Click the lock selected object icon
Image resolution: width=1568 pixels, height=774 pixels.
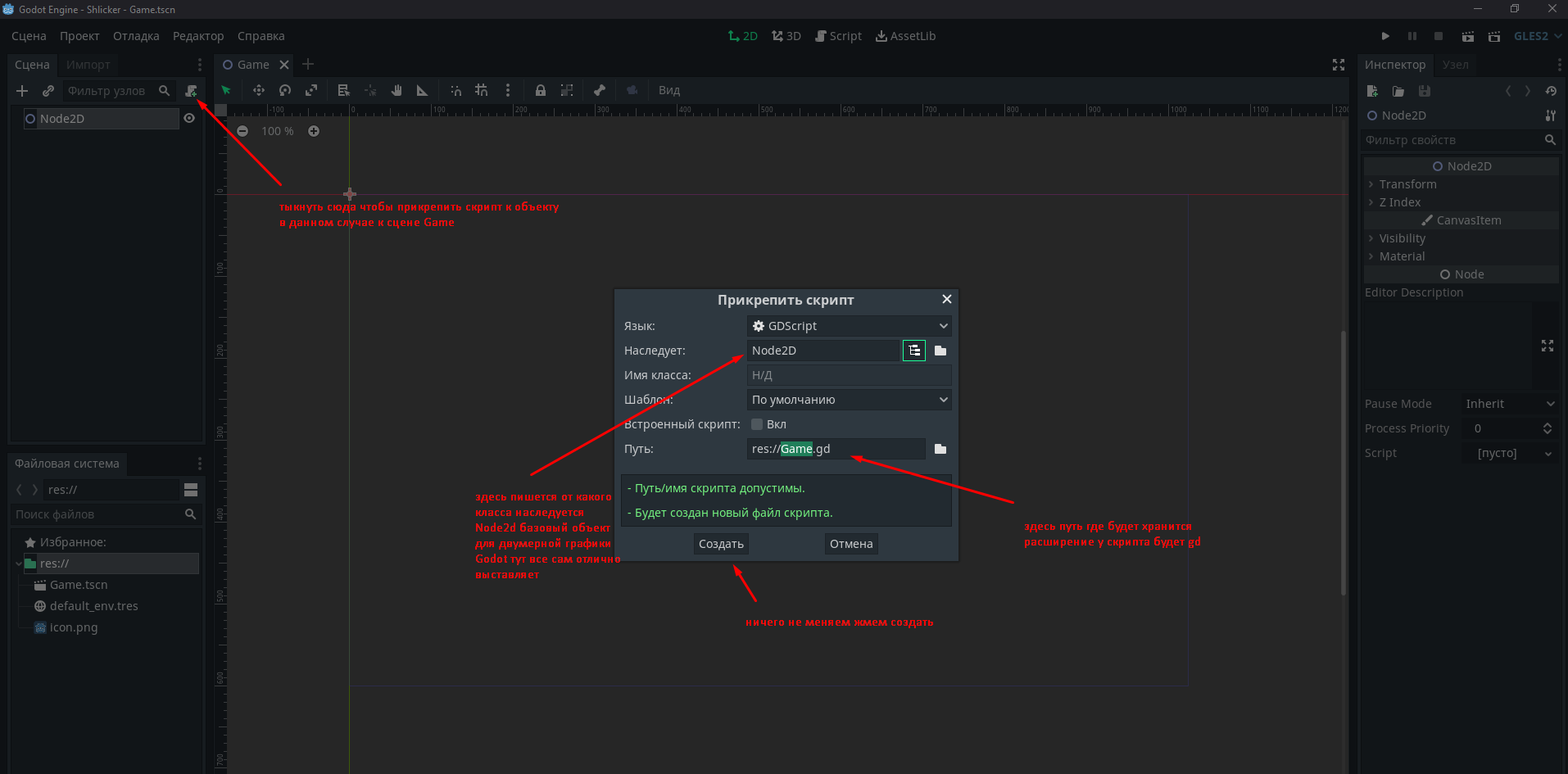click(541, 90)
